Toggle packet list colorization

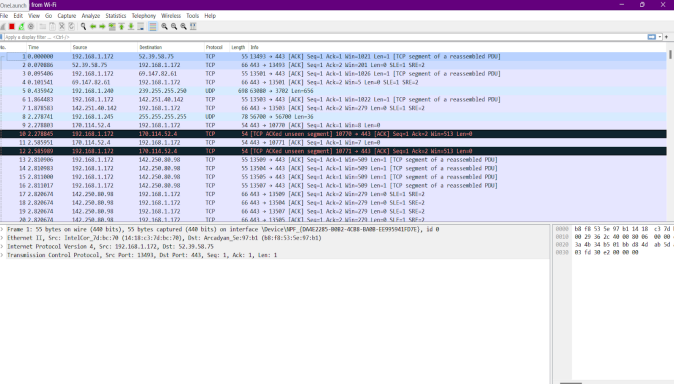tap(153, 27)
